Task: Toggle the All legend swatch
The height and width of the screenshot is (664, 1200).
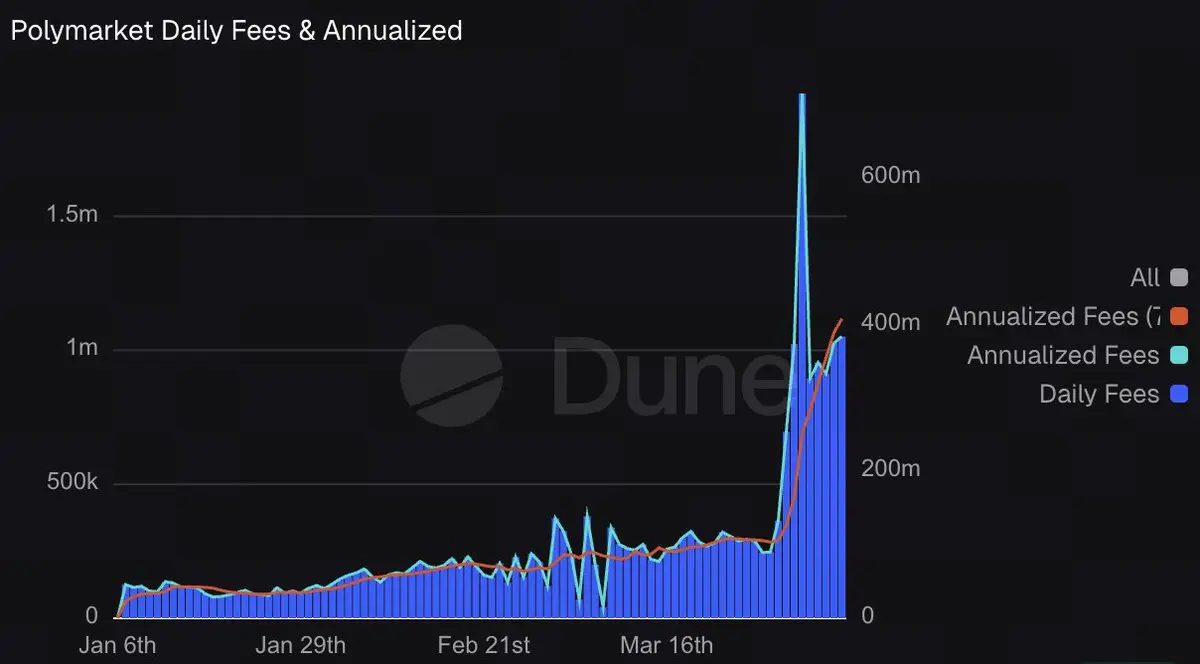Action: tap(1178, 278)
